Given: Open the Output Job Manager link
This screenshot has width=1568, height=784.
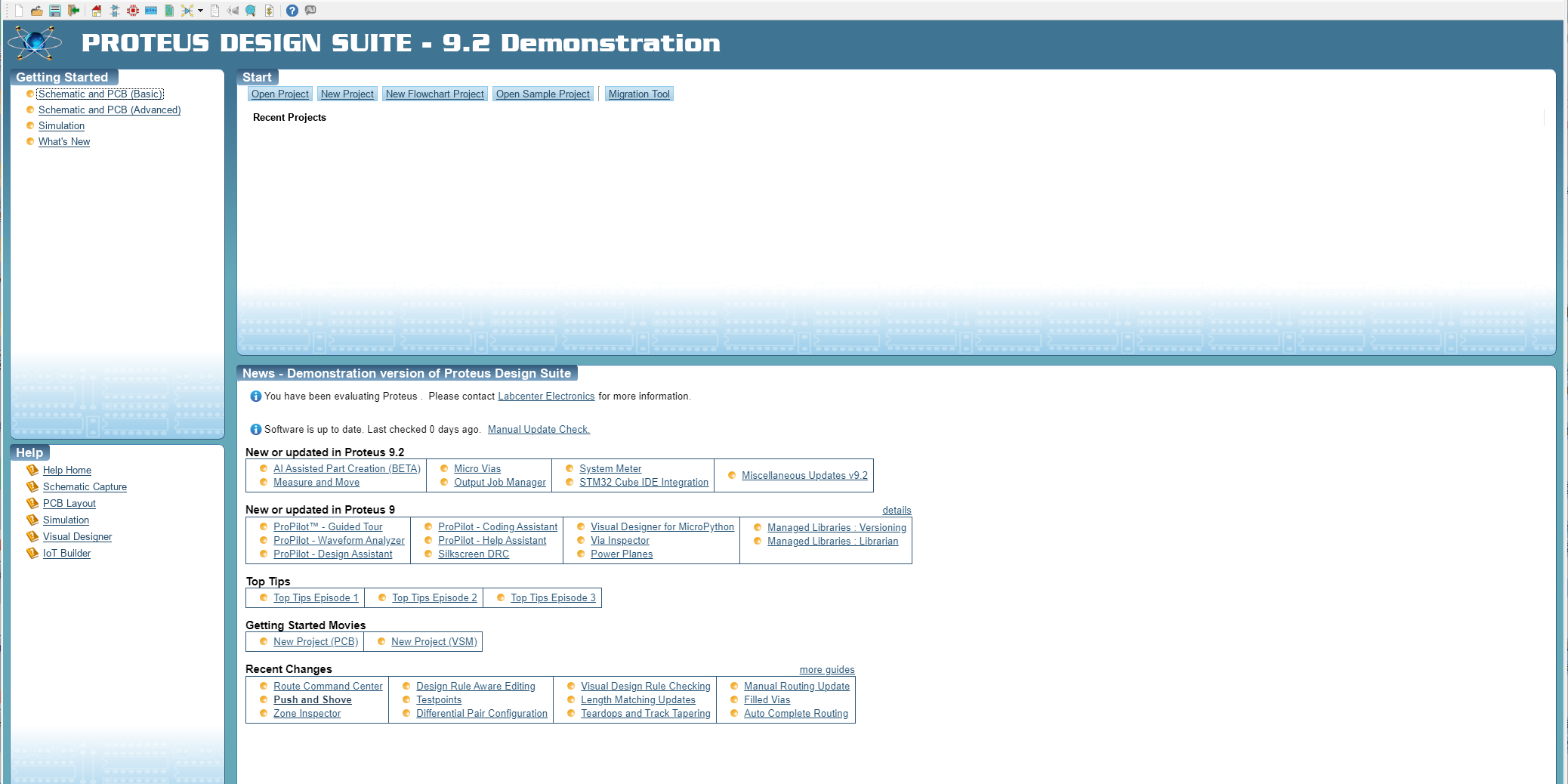Looking at the screenshot, I should point(500,483).
